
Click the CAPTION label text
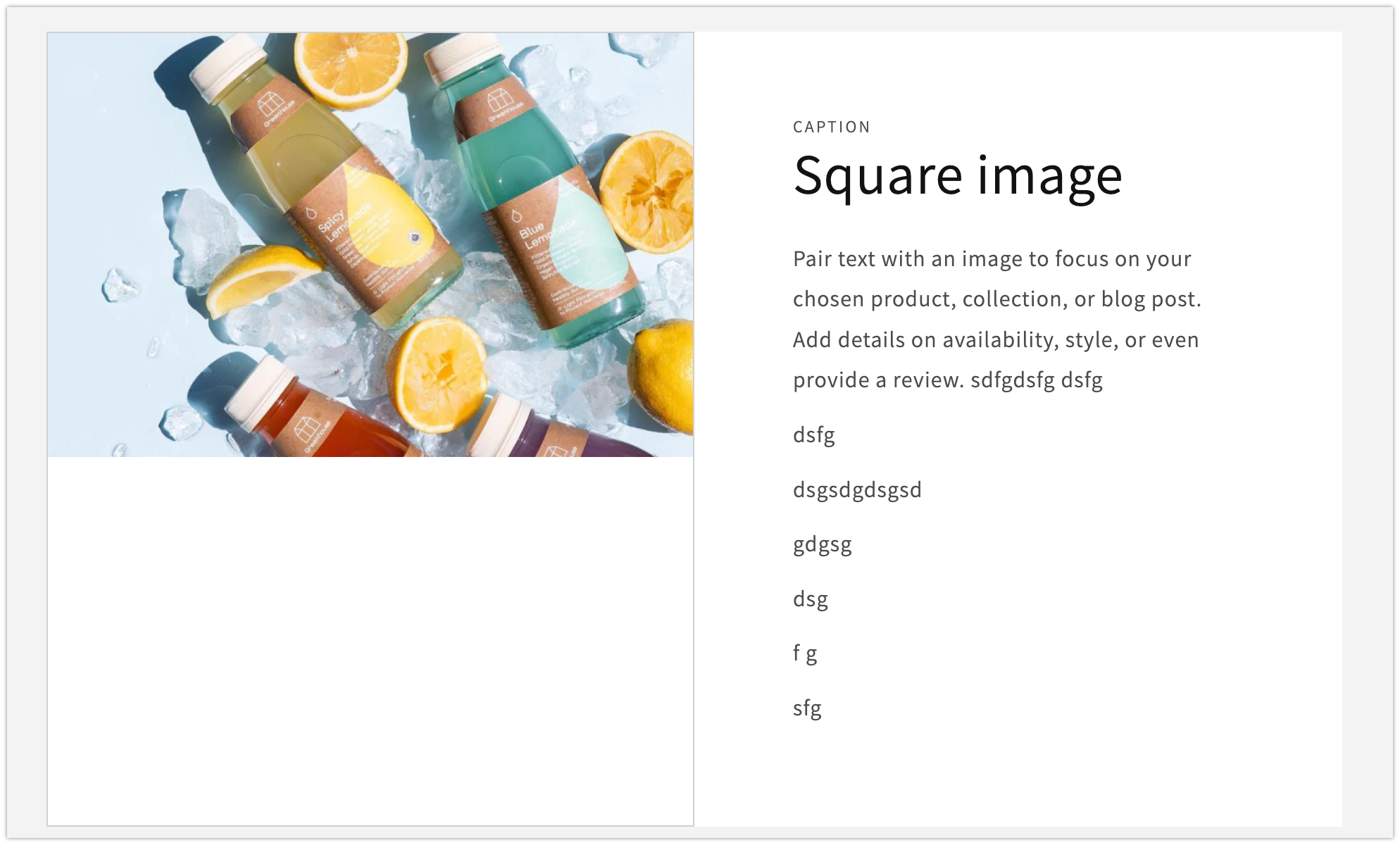coord(831,127)
